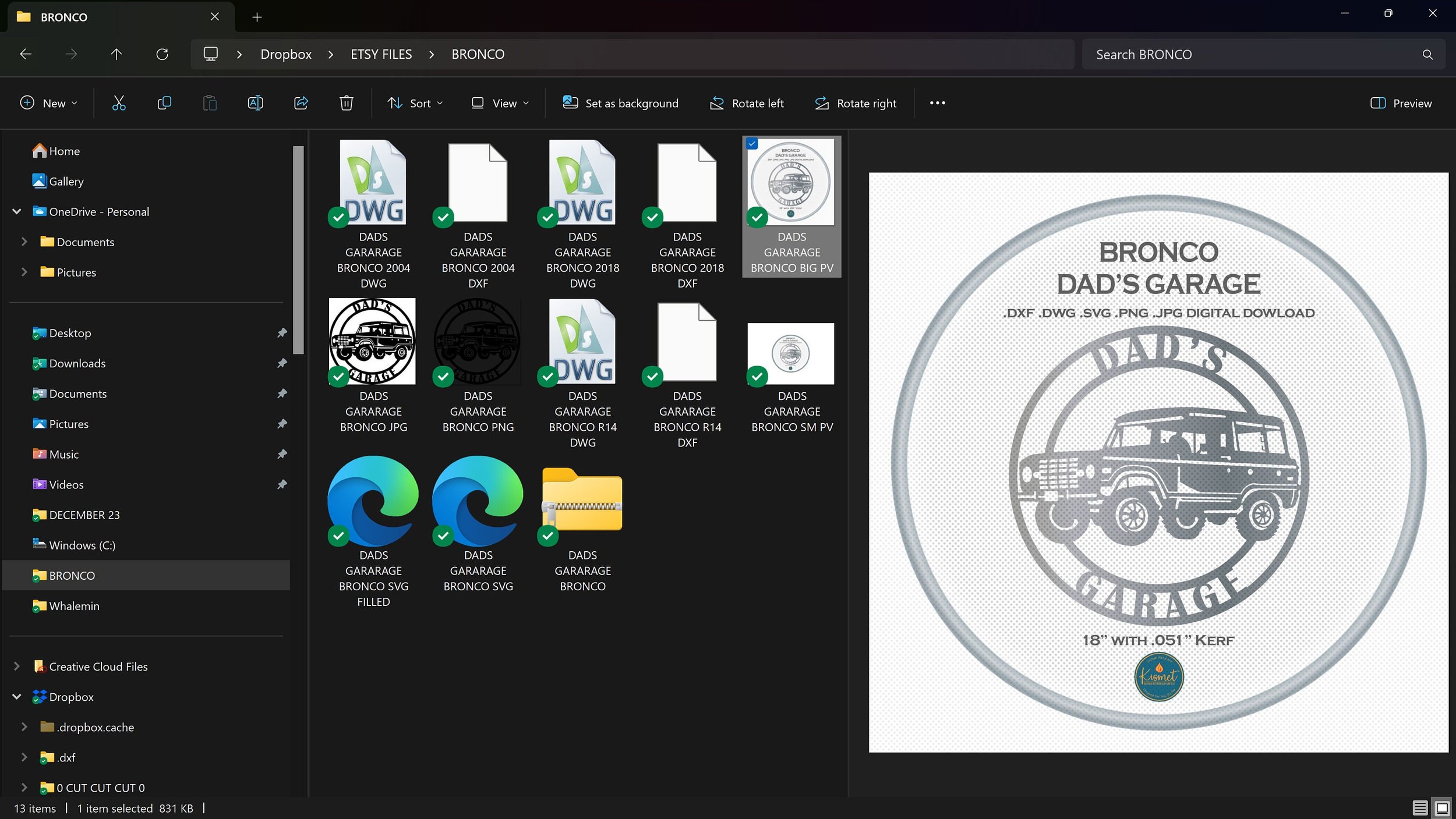Uncheck the BRONCO BIG PV selection checkbox

tap(752, 144)
